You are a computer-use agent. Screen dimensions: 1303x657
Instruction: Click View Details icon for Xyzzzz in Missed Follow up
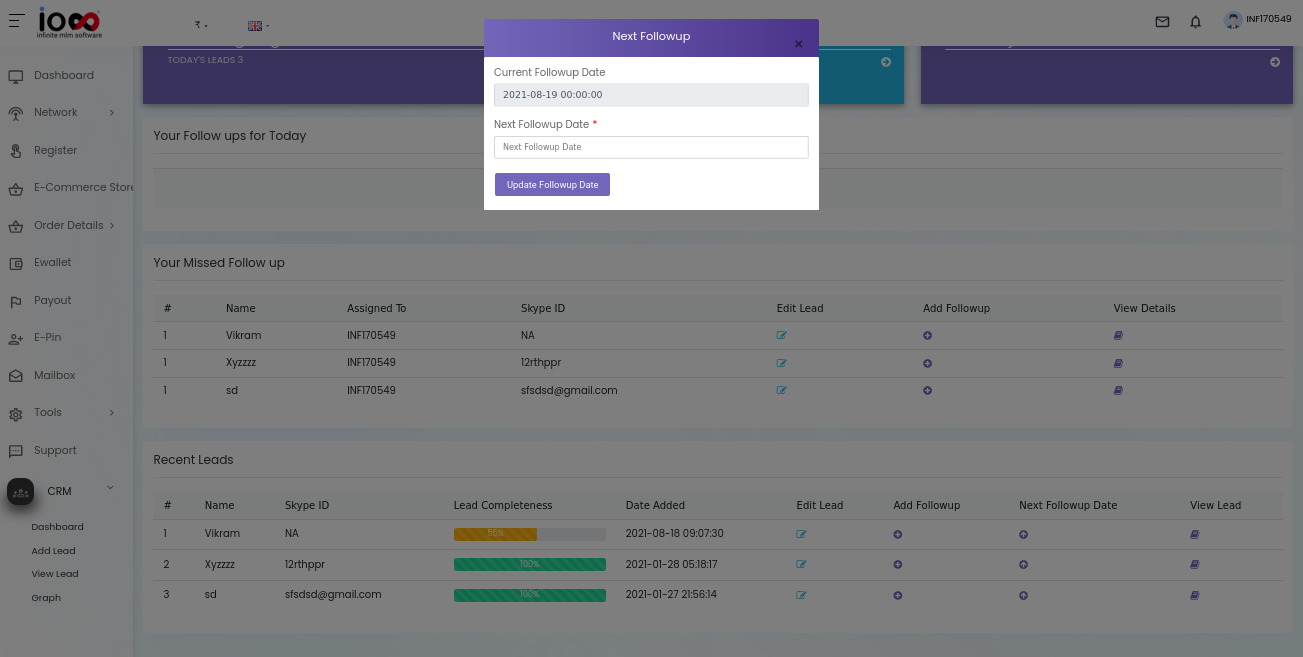1118,363
